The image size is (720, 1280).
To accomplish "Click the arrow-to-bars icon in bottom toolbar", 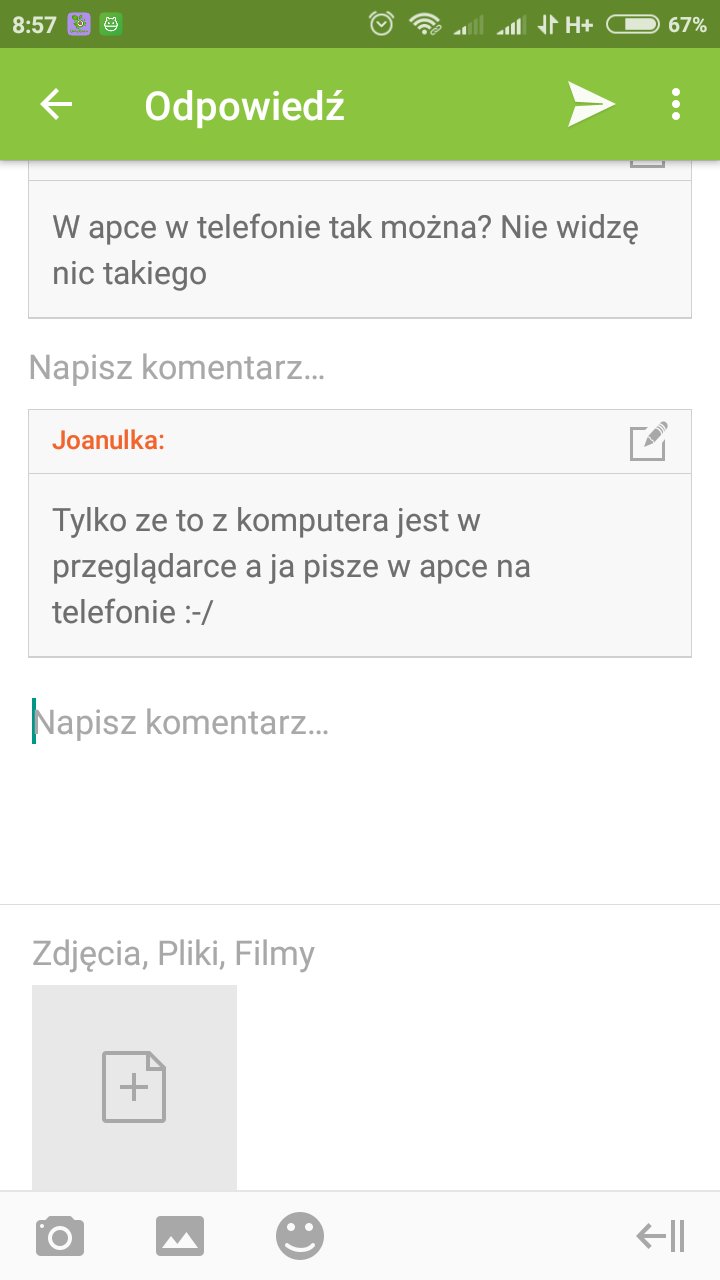I will [x=661, y=1237].
